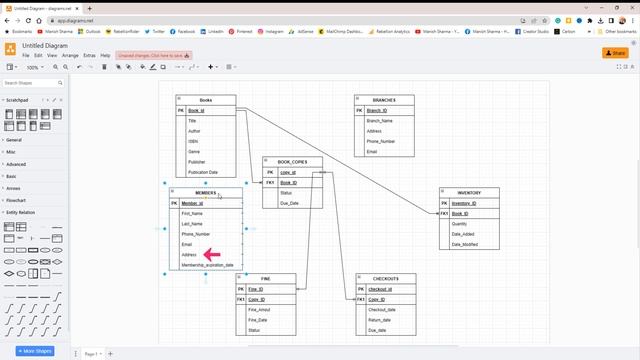
Task: Toggle collapse icon on Books table
Action: coord(179,98)
